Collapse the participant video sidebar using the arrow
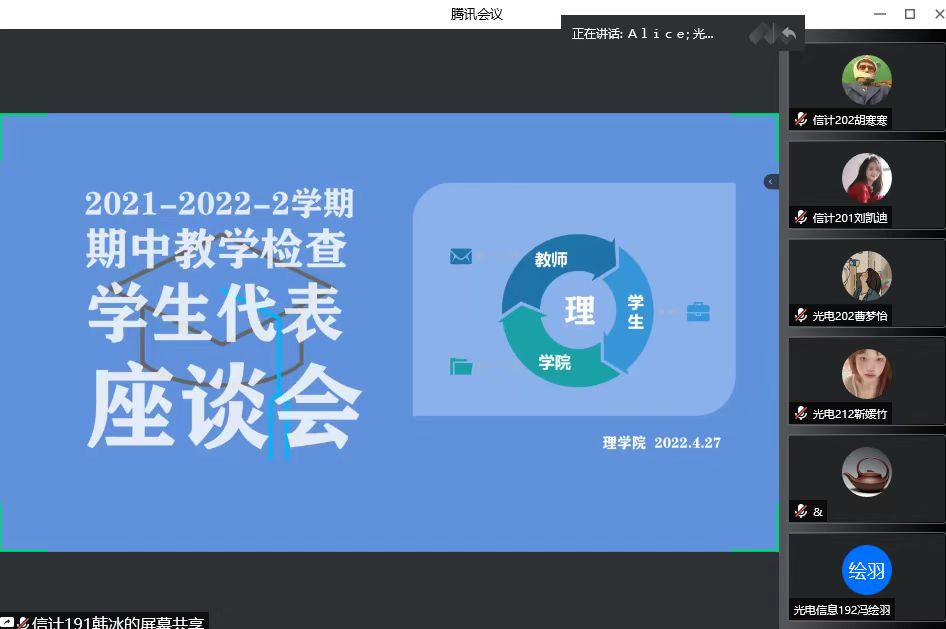946x629 pixels. (x=771, y=182)
